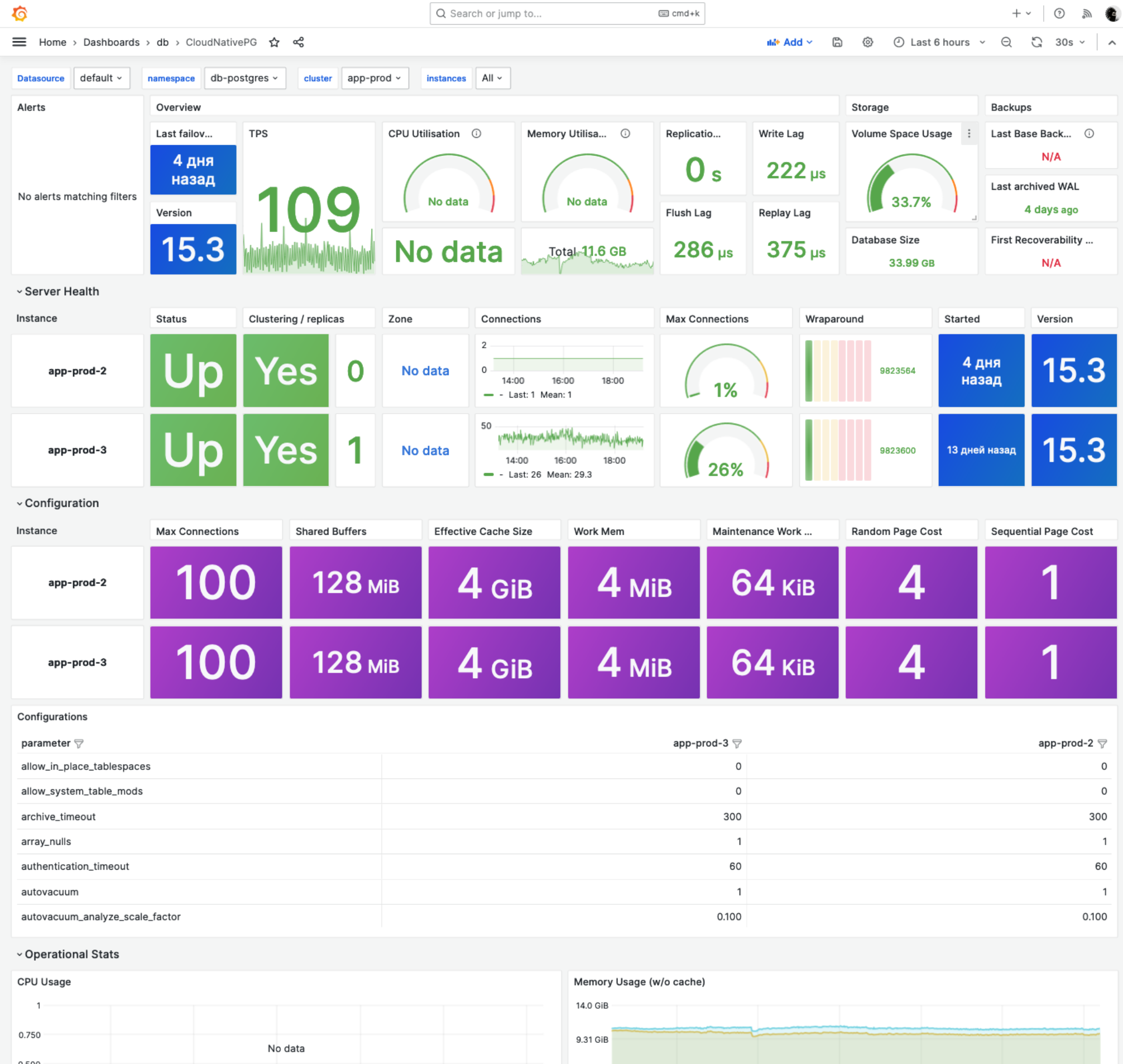Go to Dashboards in the breadcrumb

click(x=111, y=42)
